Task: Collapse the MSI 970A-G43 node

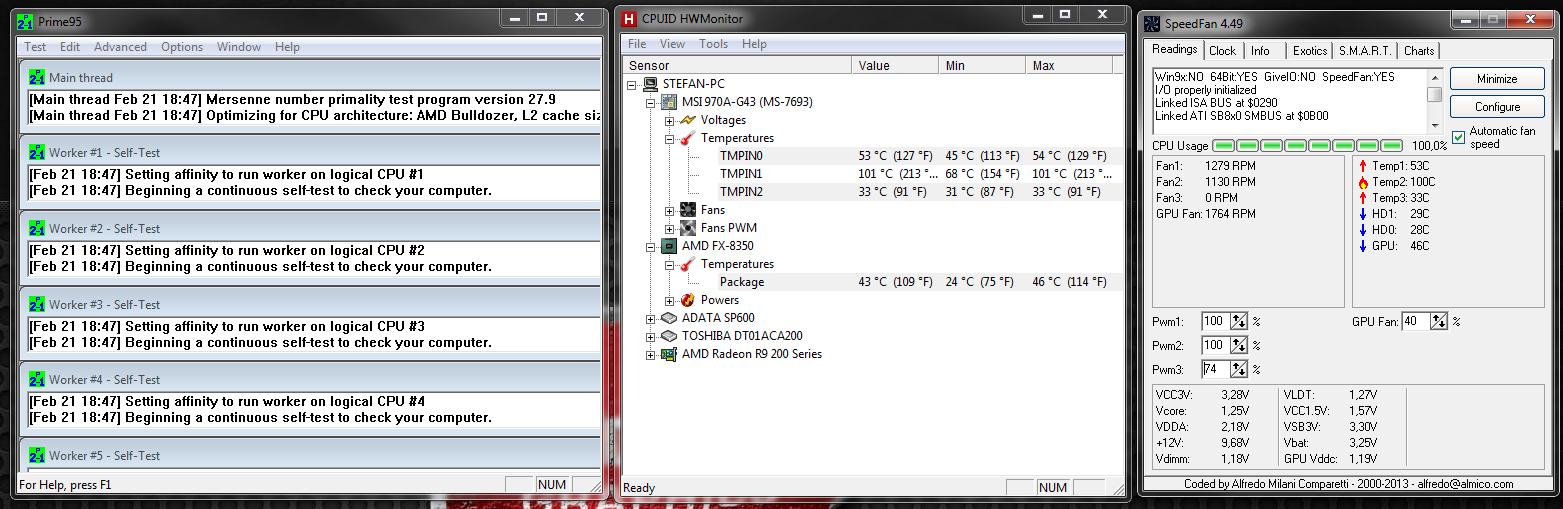Action: click(651, 103)
